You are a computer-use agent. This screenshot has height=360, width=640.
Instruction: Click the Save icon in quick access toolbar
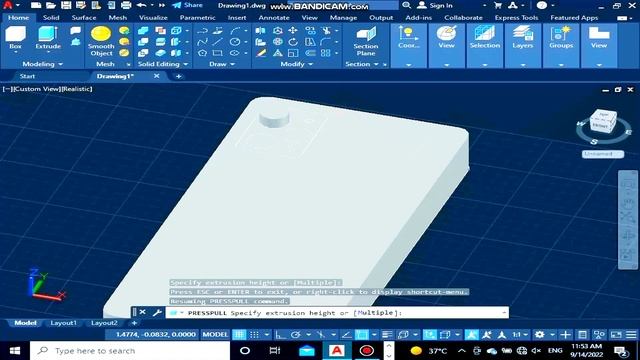point(66,5)
